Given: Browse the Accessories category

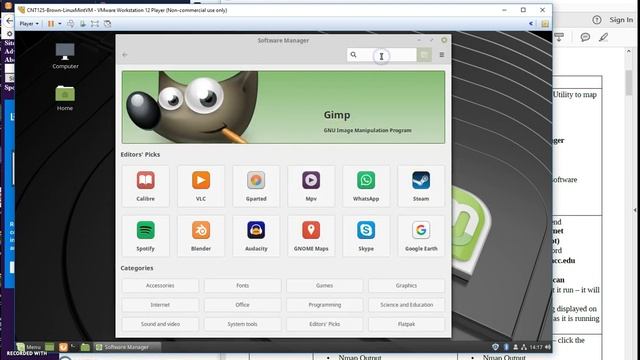Looking at the screenshot, I should click(x=160, y=286).
